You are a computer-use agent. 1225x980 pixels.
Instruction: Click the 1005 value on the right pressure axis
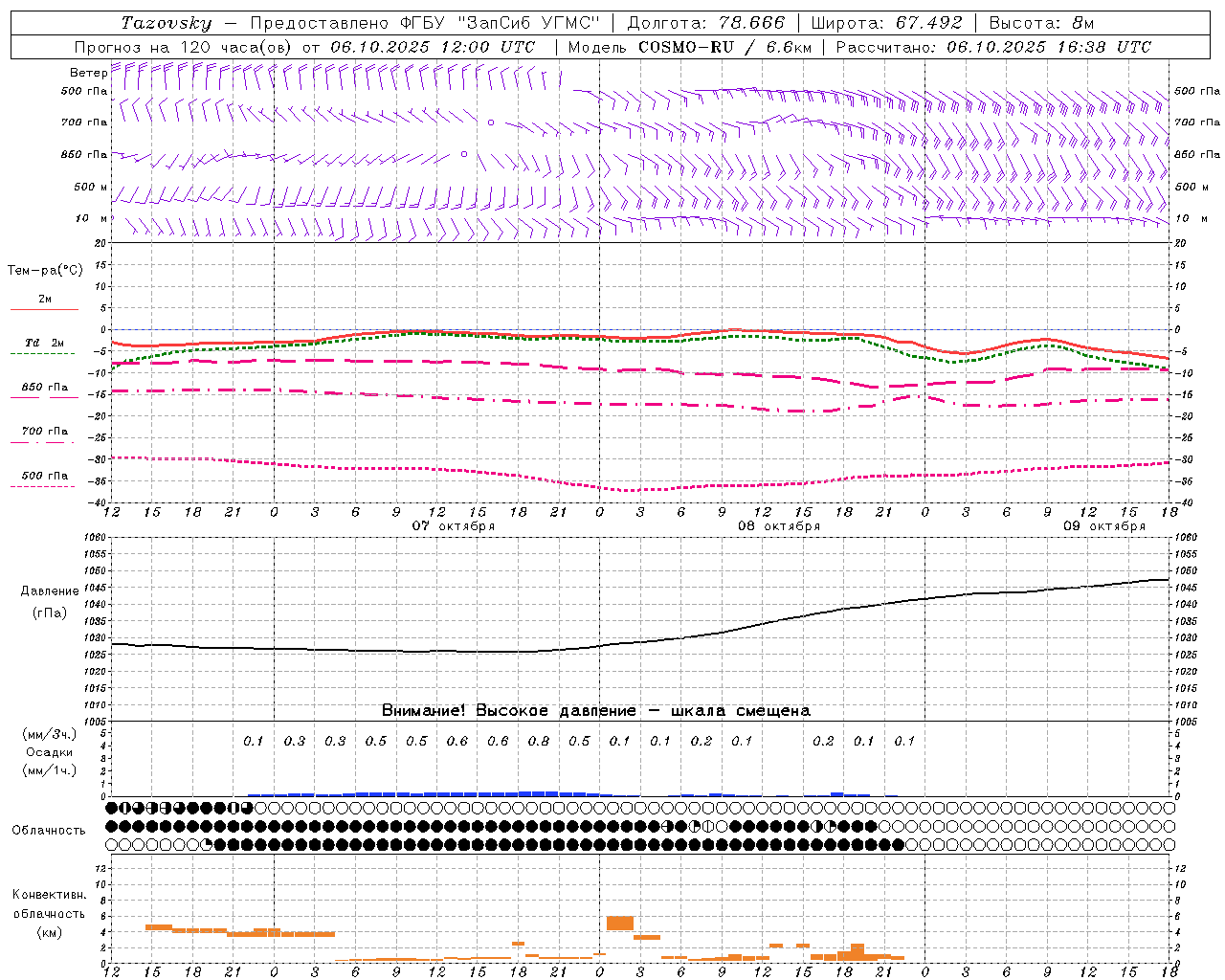[x=1186, y=721]
